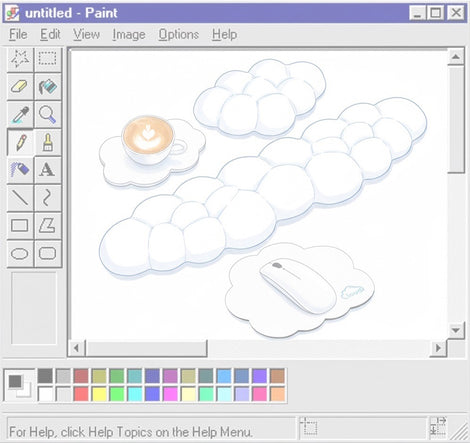The height and width of the screenshot is (443, 470).
Task: Select the Magnifier tool
Action: pos(48,115)
